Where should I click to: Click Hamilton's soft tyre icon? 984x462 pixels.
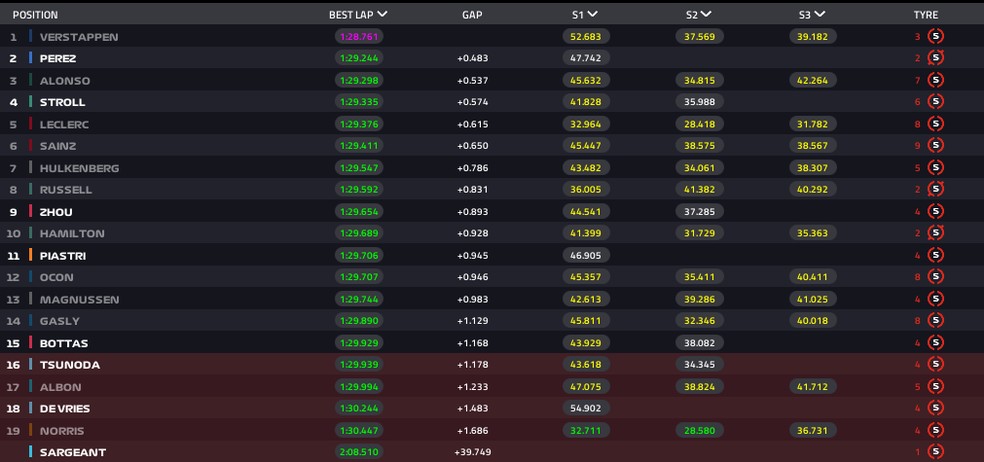coord(935,233)
